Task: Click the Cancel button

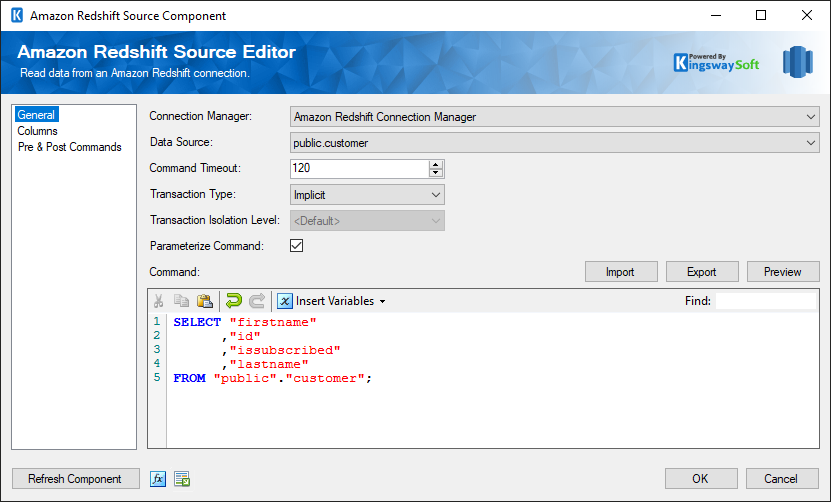Action: point(782,479)
